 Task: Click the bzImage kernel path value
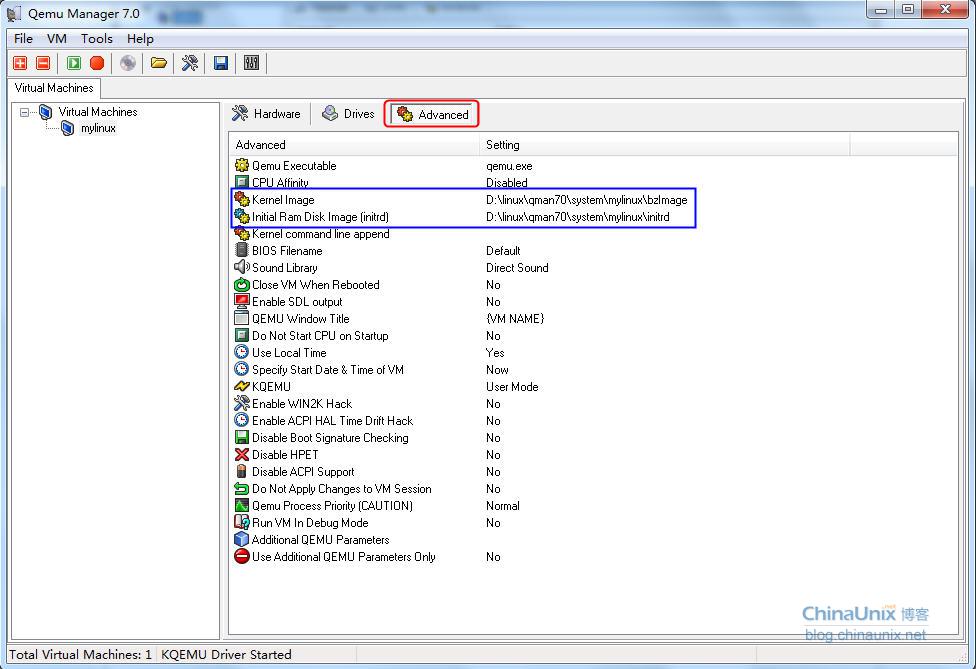click(586, 200)
